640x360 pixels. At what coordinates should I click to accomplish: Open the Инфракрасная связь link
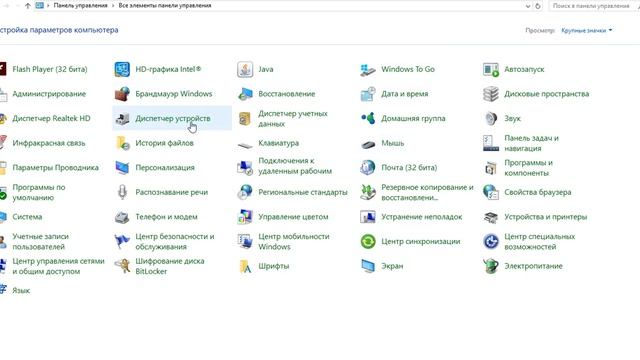point(49,143)
